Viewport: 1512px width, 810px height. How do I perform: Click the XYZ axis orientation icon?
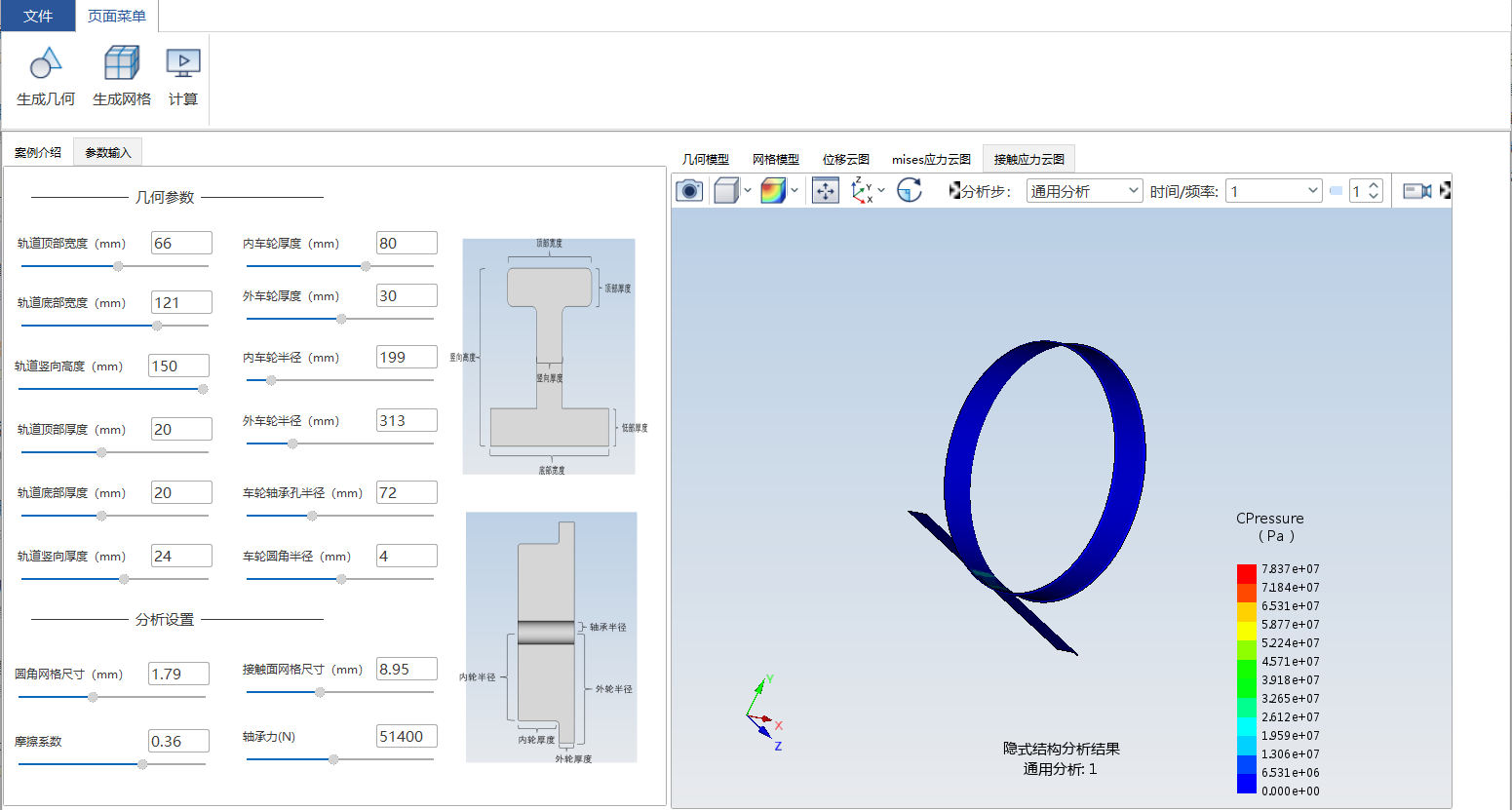coord(862,191)
